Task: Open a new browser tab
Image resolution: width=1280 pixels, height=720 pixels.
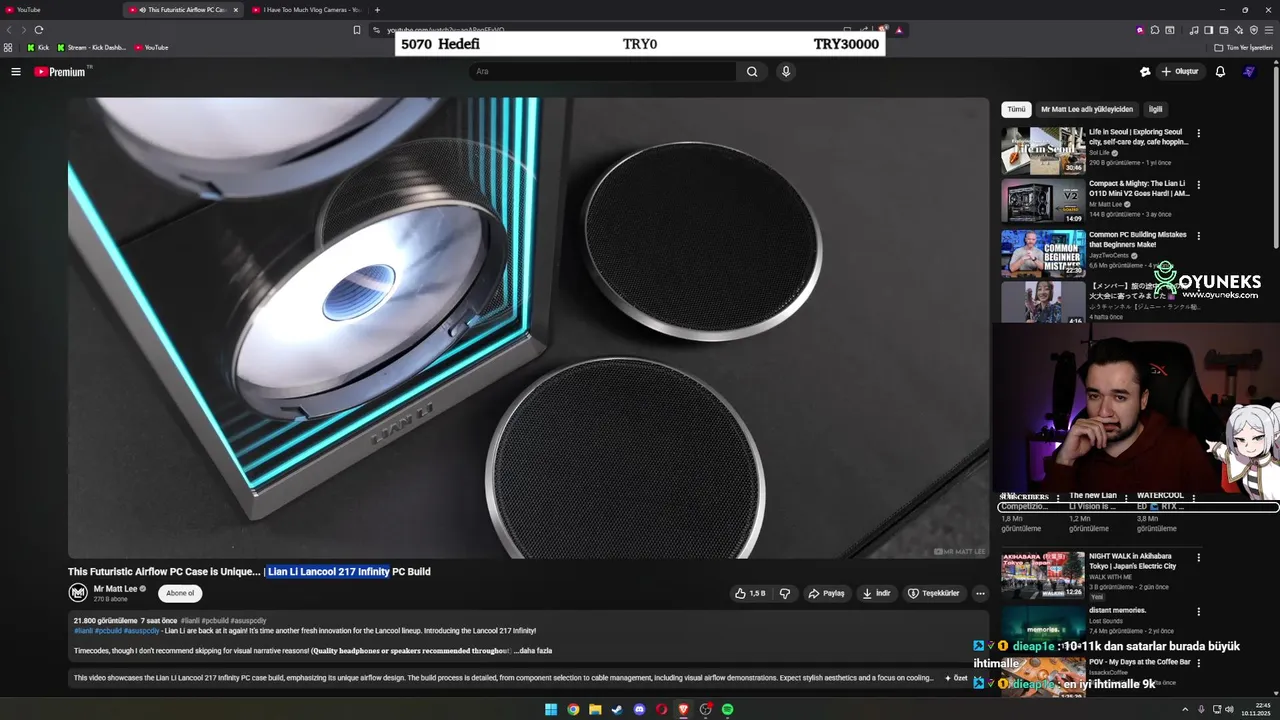Action: (x=377, y=10)
